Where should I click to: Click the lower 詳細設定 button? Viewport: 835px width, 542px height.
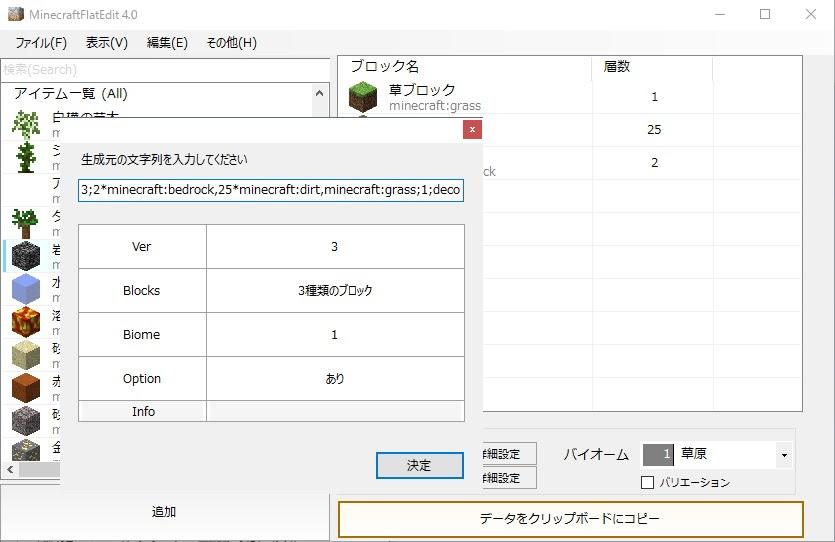tap(510, 478)
